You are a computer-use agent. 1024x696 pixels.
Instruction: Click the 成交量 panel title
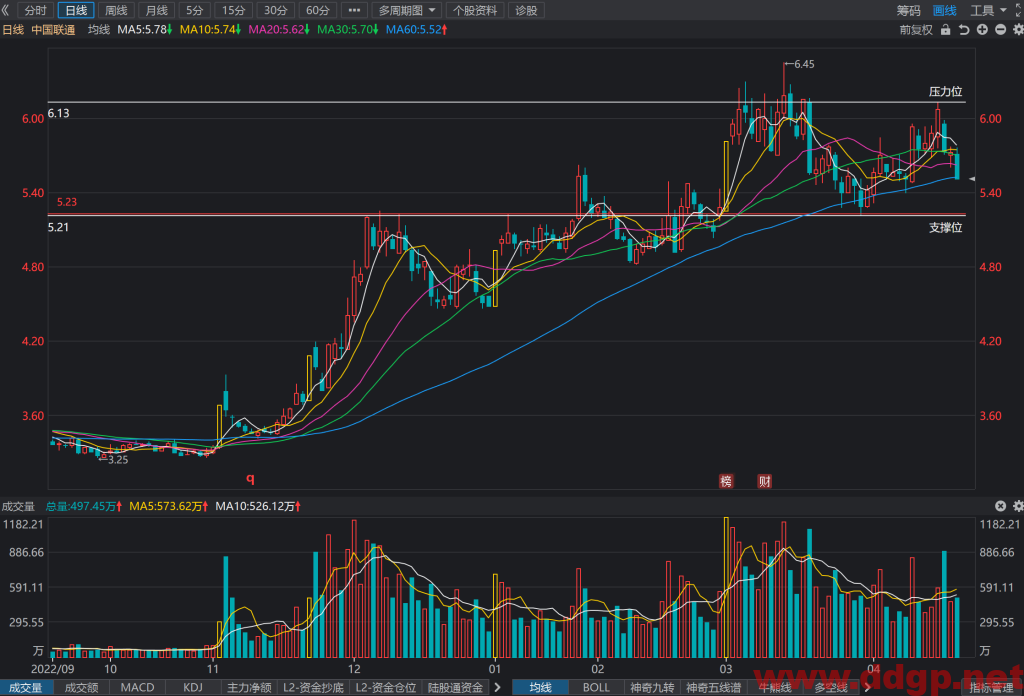18,506
